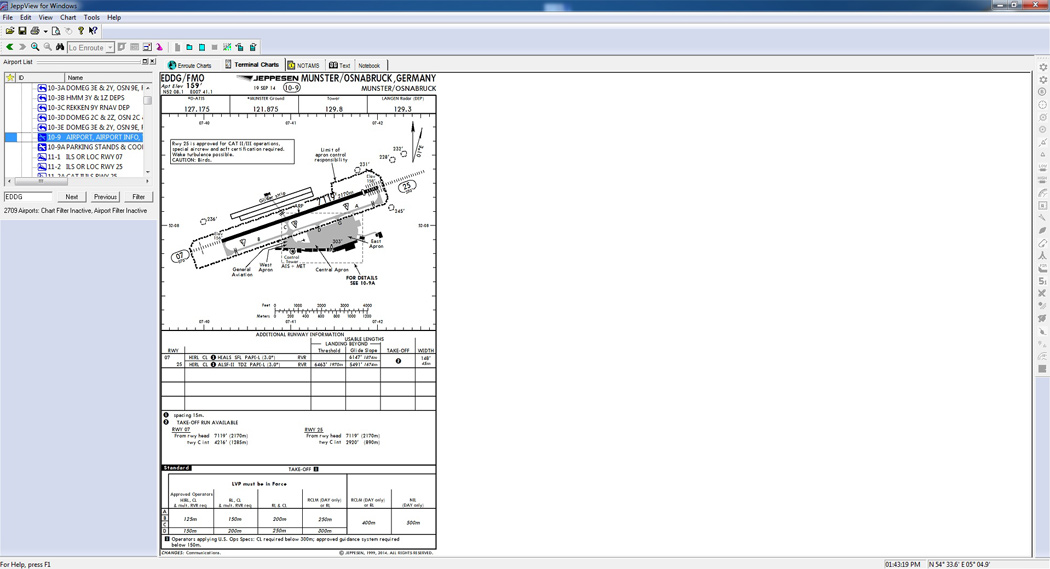Click the binoculars Find icon
Screen dimensions: 1050x569
[60, 47]
